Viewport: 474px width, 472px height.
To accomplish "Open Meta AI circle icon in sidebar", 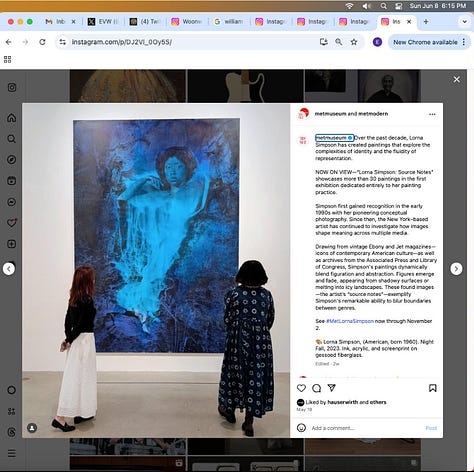I will [x=12, y=390].
